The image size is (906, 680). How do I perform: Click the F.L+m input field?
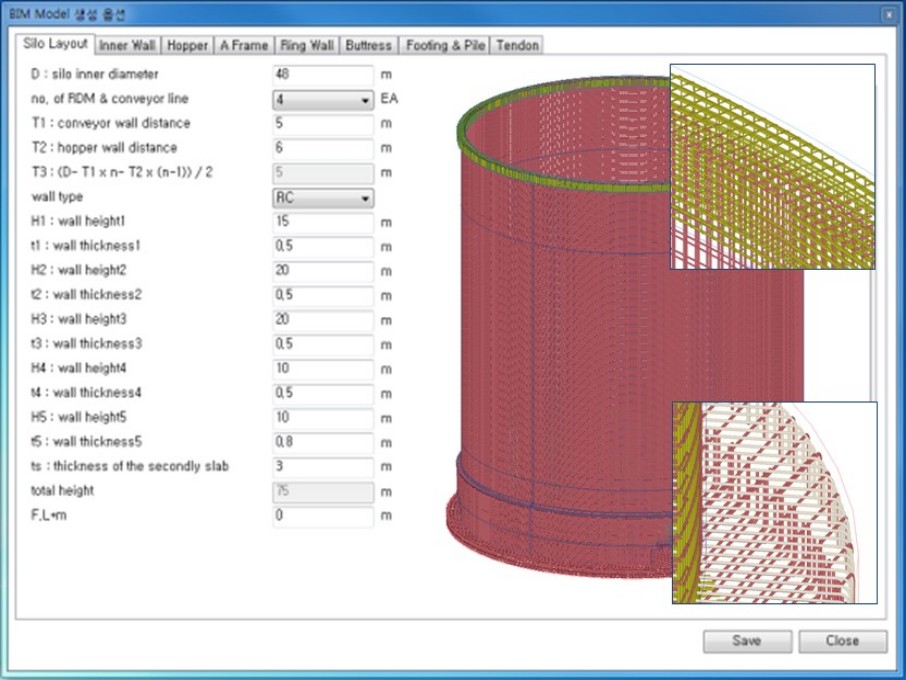[322, 516]
